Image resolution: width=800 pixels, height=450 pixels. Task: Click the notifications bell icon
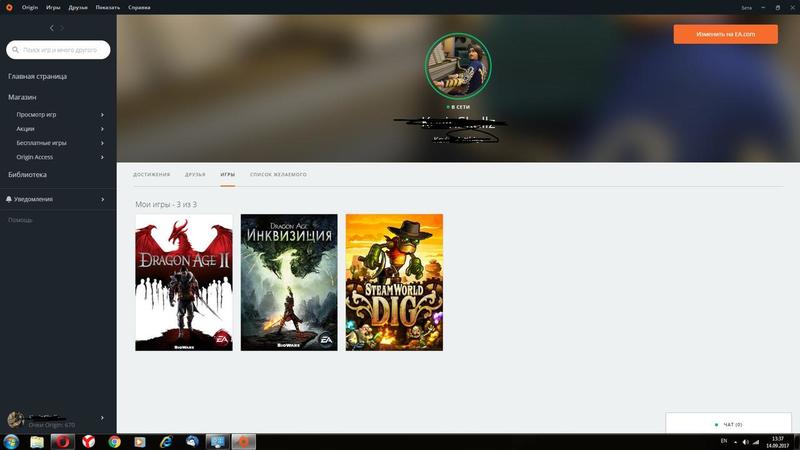(x=9, y=199)
